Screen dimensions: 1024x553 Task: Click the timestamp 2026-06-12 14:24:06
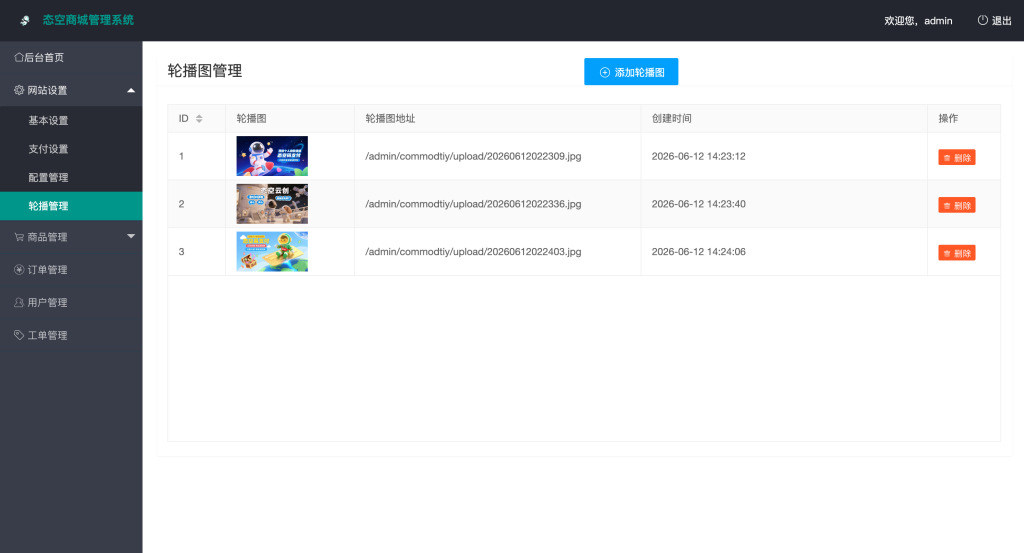tap(698, 251)
